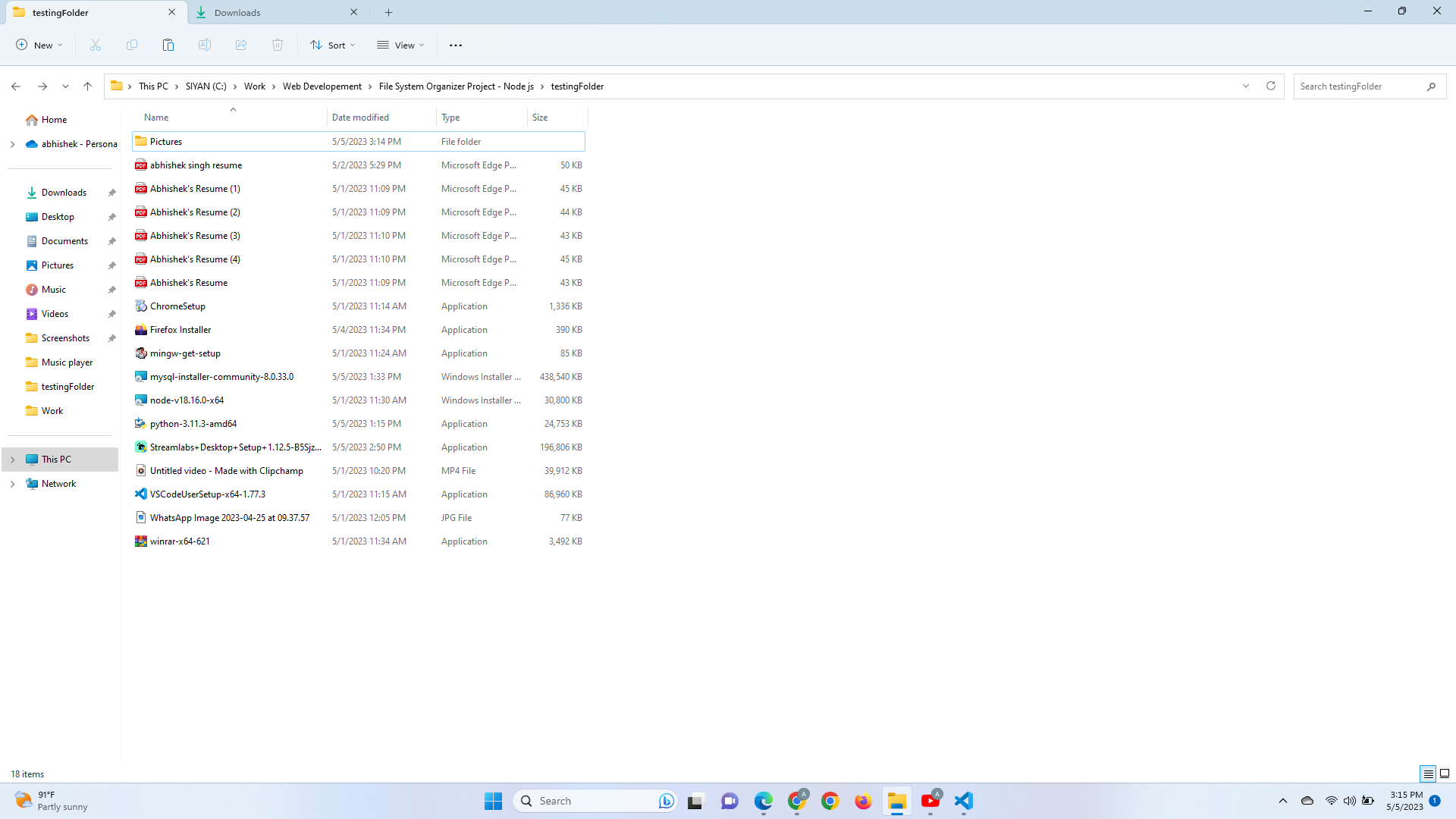Click the Search testingFolder input box

click(x=1357, y=86)
